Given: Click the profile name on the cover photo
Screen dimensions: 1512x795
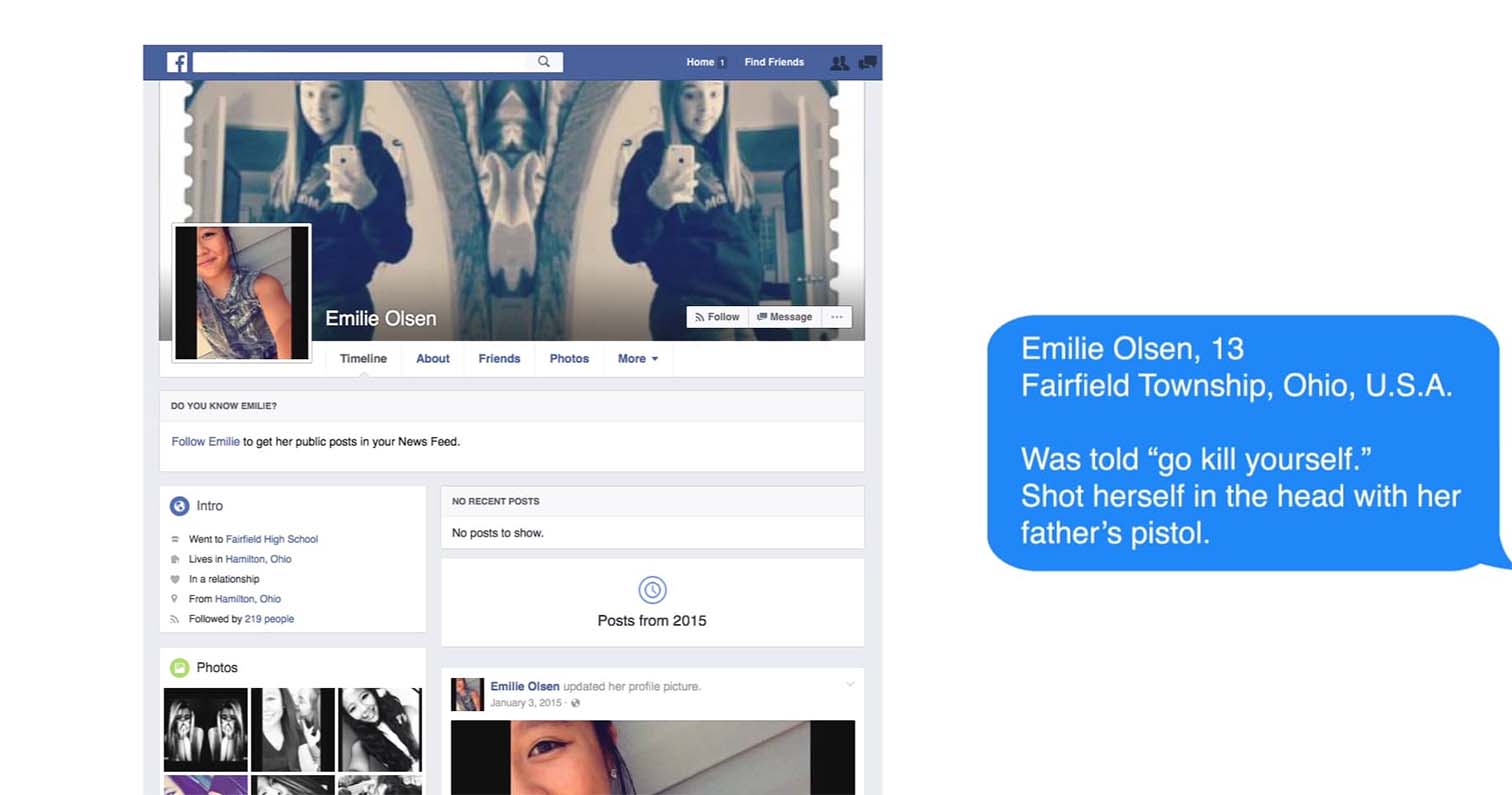Looking at the screenshot, I should tap(381, 319).
